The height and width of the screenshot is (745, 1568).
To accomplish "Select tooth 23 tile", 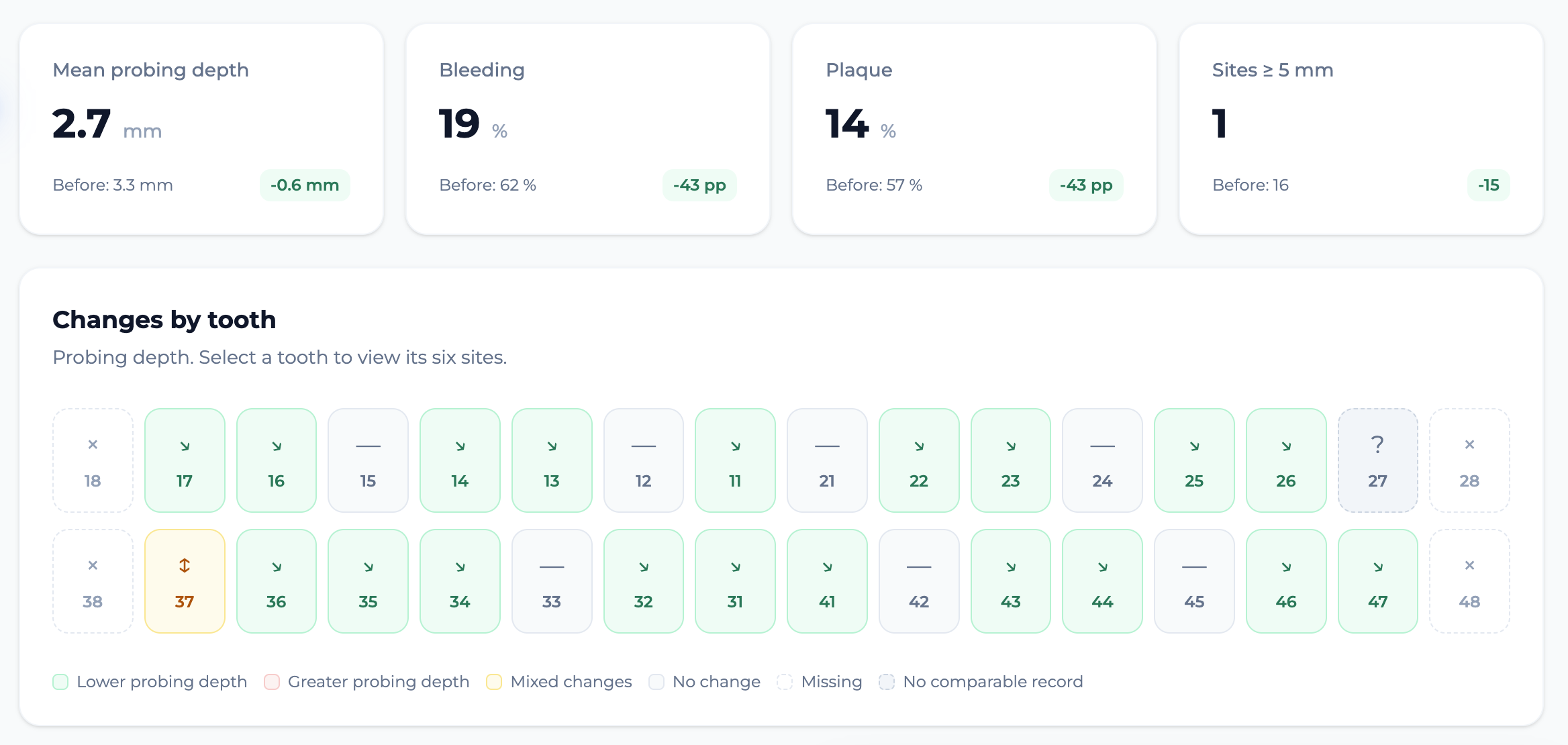I will click(x=1011, y=460).
